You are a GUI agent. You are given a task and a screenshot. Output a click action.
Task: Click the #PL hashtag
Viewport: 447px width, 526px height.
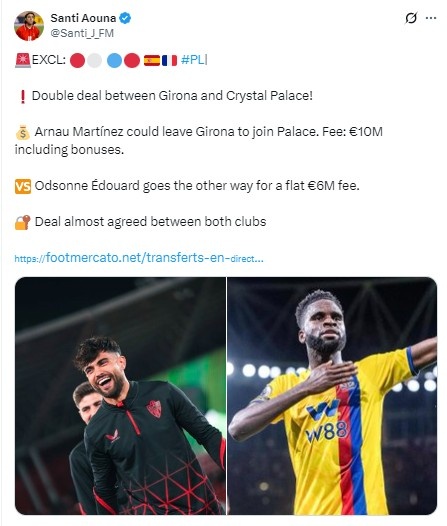[x=193, y=60]
